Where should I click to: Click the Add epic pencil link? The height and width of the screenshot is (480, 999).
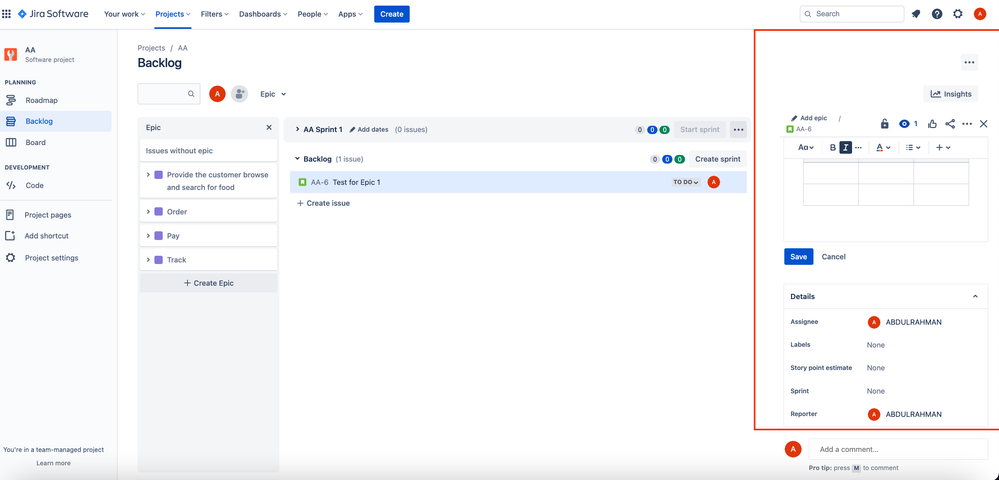pyautogui.click(x=809, y=118)
